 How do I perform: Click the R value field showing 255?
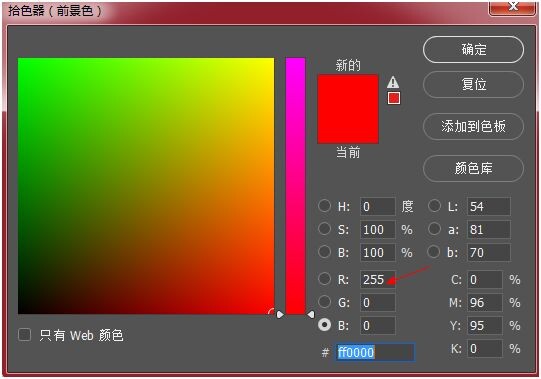point(377,280)
